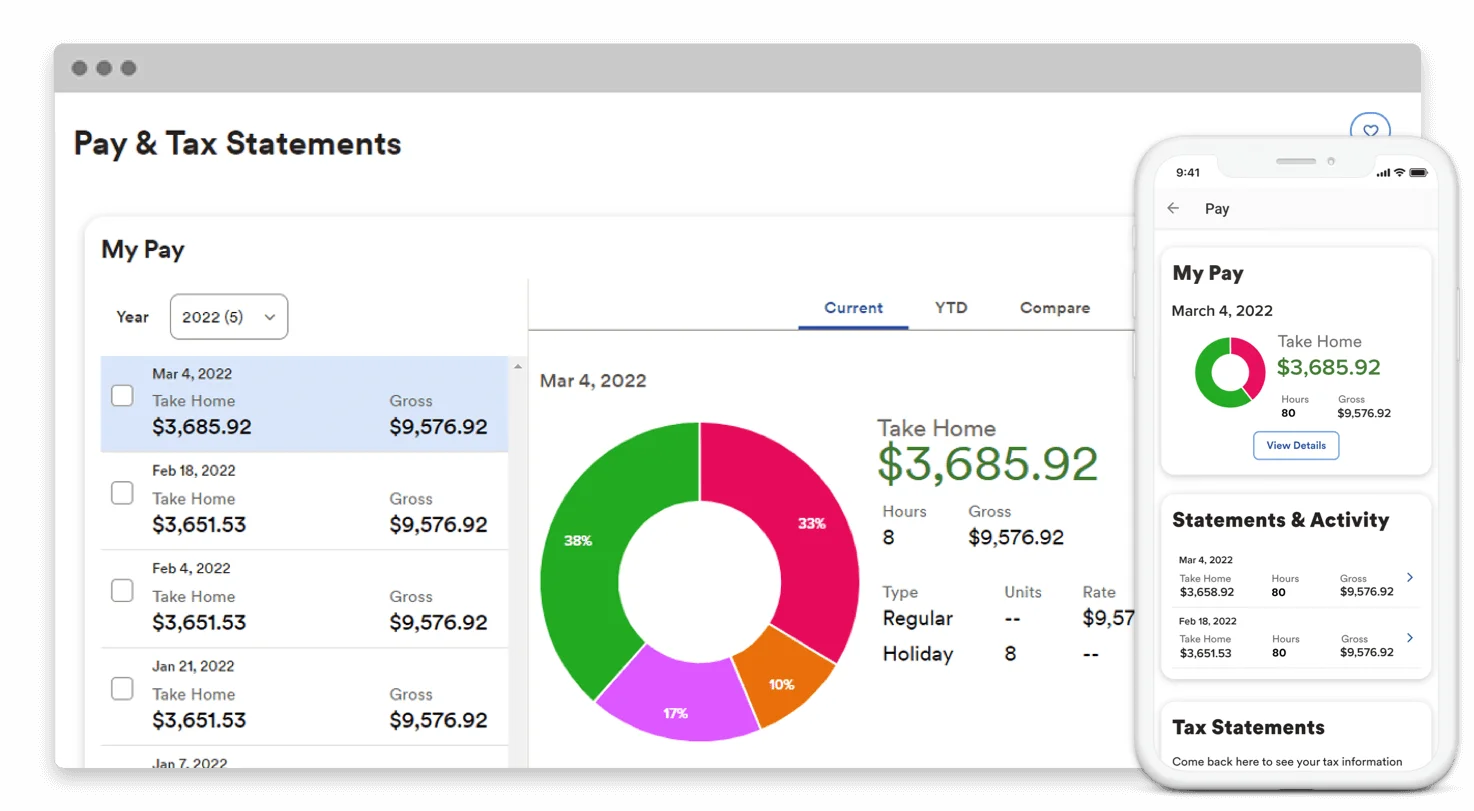Open the Year dropdown showing 2022 (5)

[228, 316]
